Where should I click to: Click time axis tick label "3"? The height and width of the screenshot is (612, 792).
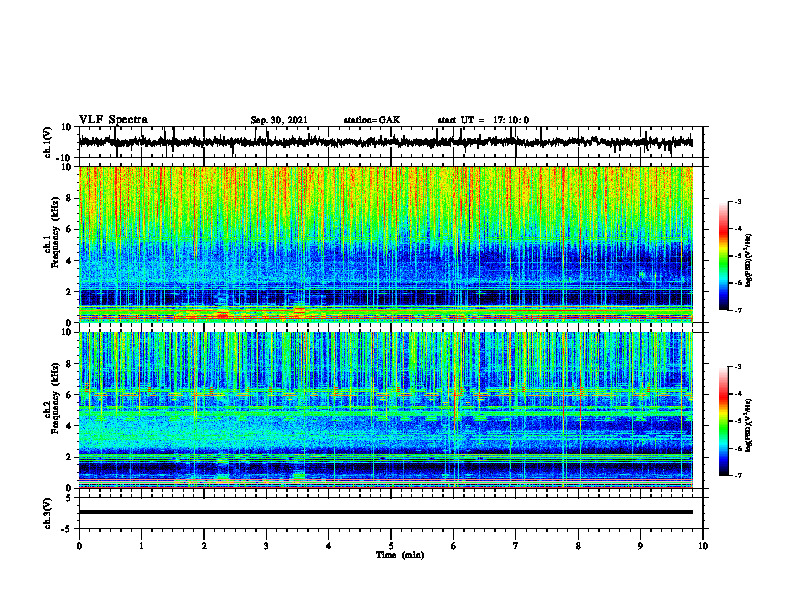tap(266, 546)
